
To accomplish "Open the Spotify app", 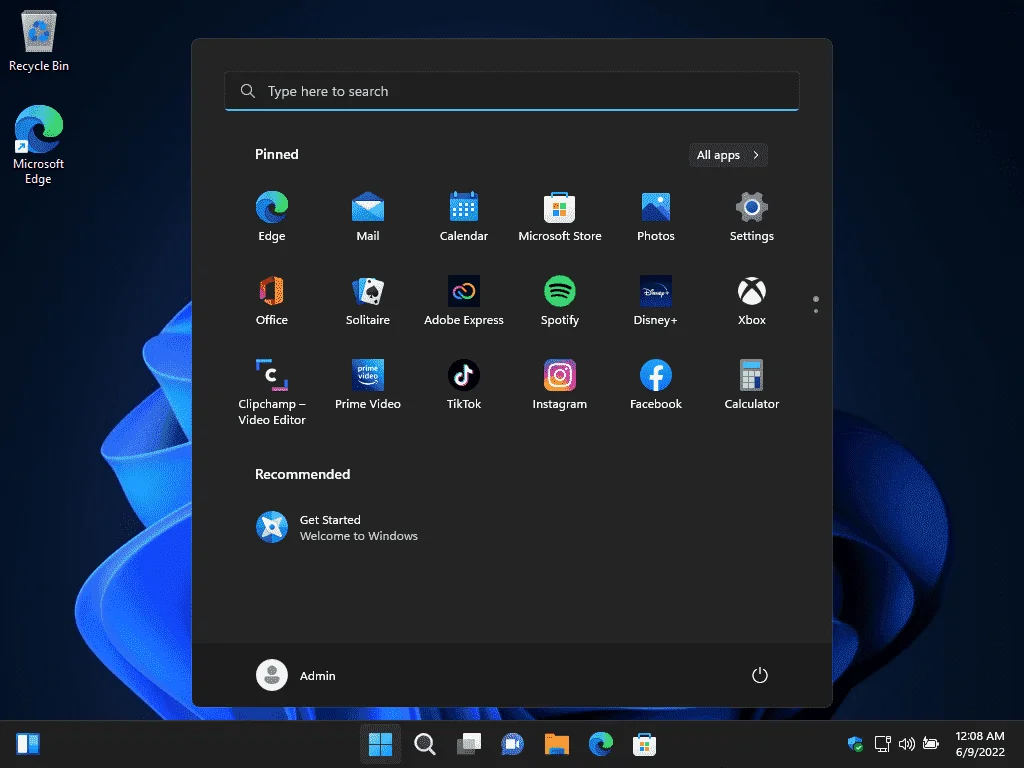I will 560,300.
